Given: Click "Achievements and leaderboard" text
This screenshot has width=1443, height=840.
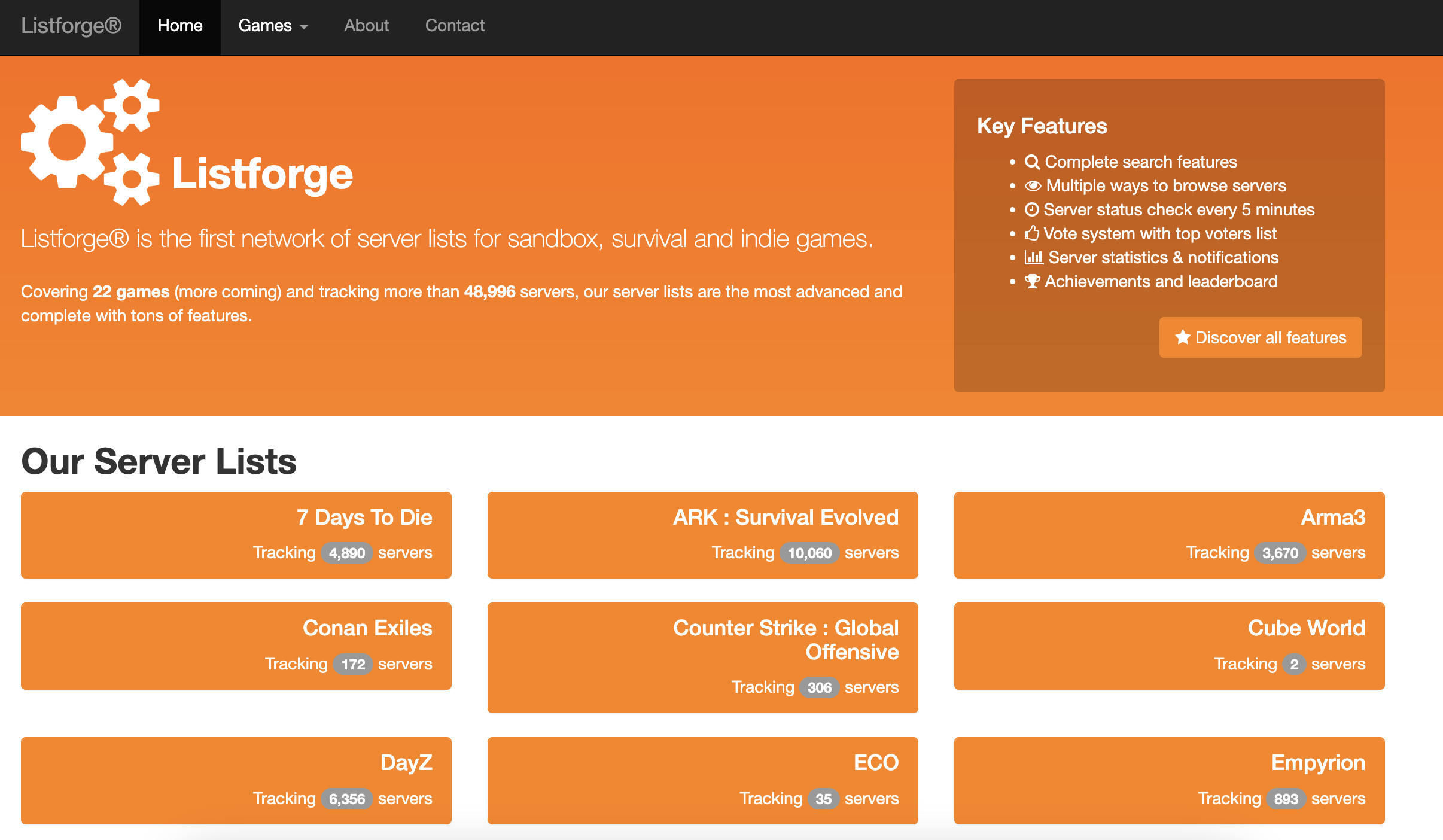Looking at the screenshot, I should point(1161,282).
